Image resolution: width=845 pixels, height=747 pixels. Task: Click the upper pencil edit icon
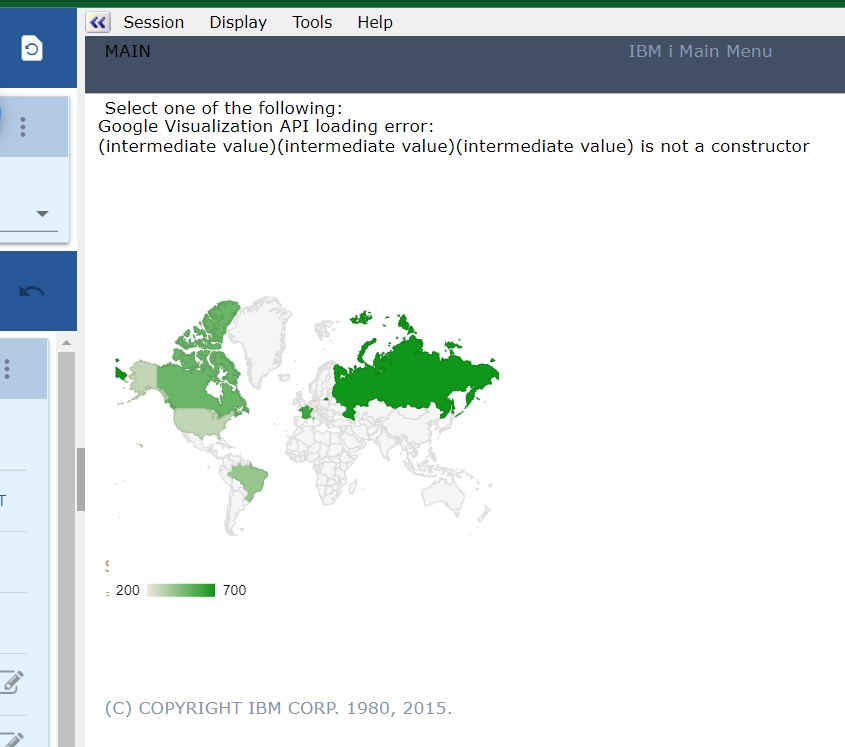12,682
